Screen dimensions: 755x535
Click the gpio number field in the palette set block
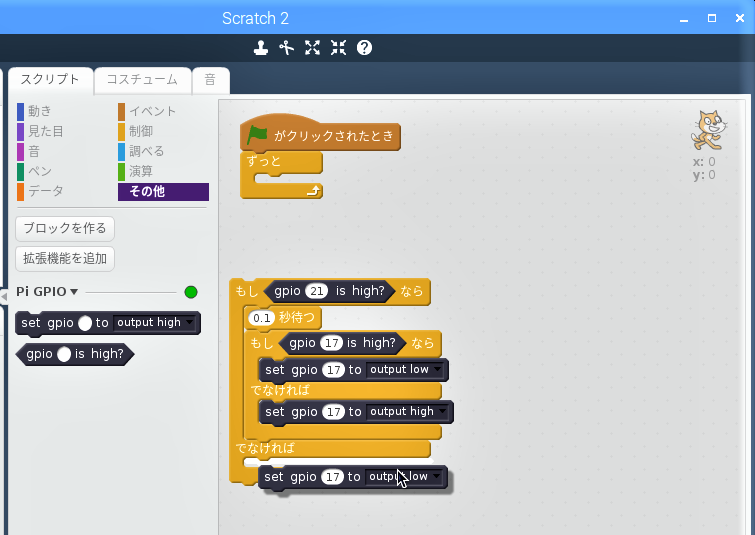[85, 323]
